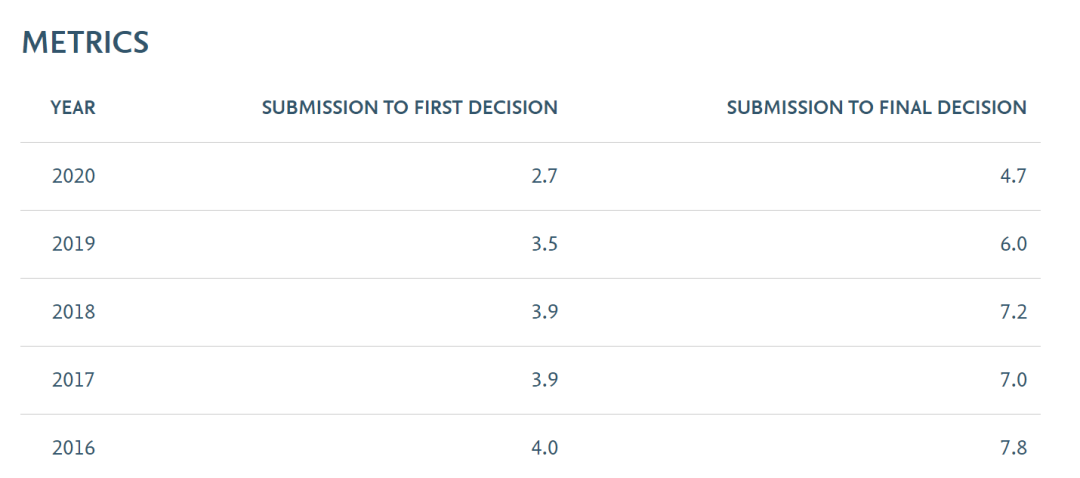Click the 7.0 final decision value
1080x478 pixels.
1013,380
